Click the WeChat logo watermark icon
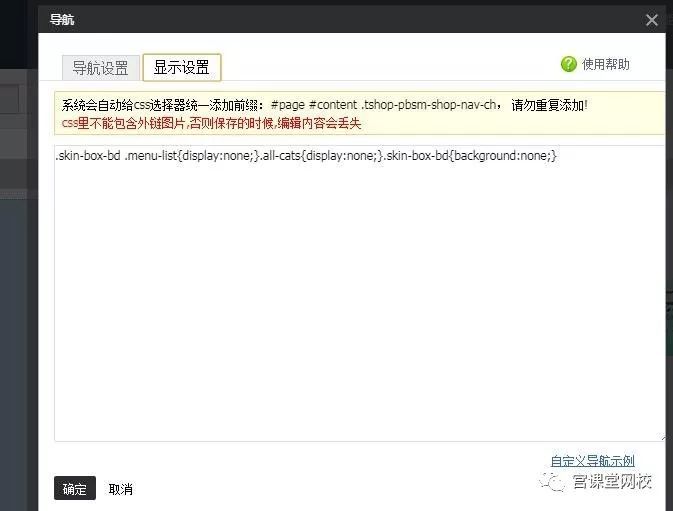 [552, 481]
